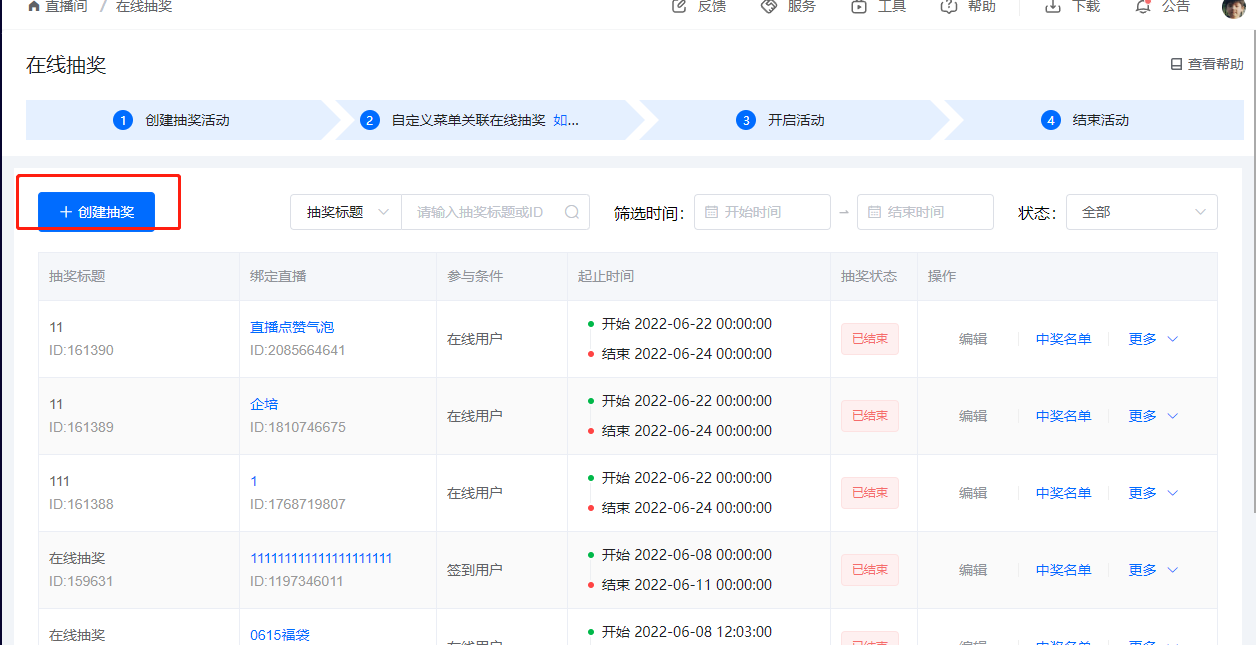Click the 创建抽奖 button

pyautogui.click(x=96, y=212)
